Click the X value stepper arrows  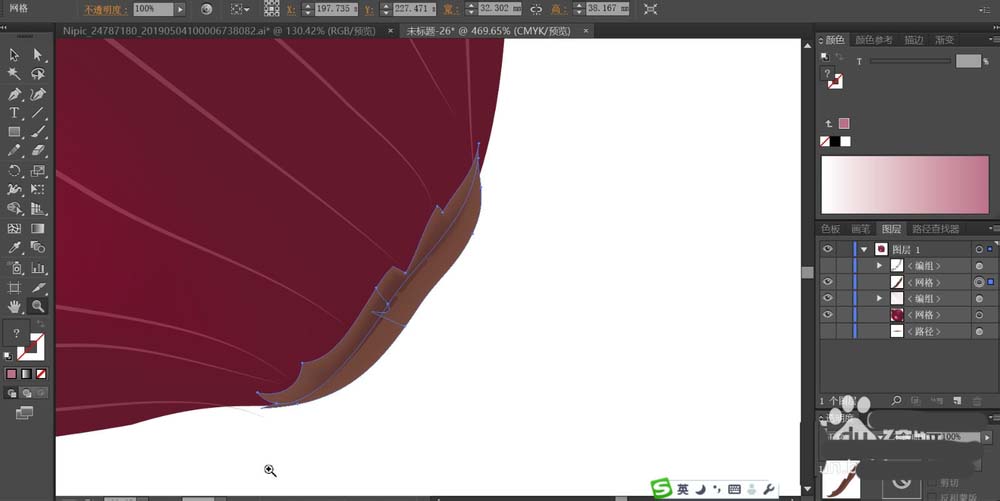click(x=308, y=9)
